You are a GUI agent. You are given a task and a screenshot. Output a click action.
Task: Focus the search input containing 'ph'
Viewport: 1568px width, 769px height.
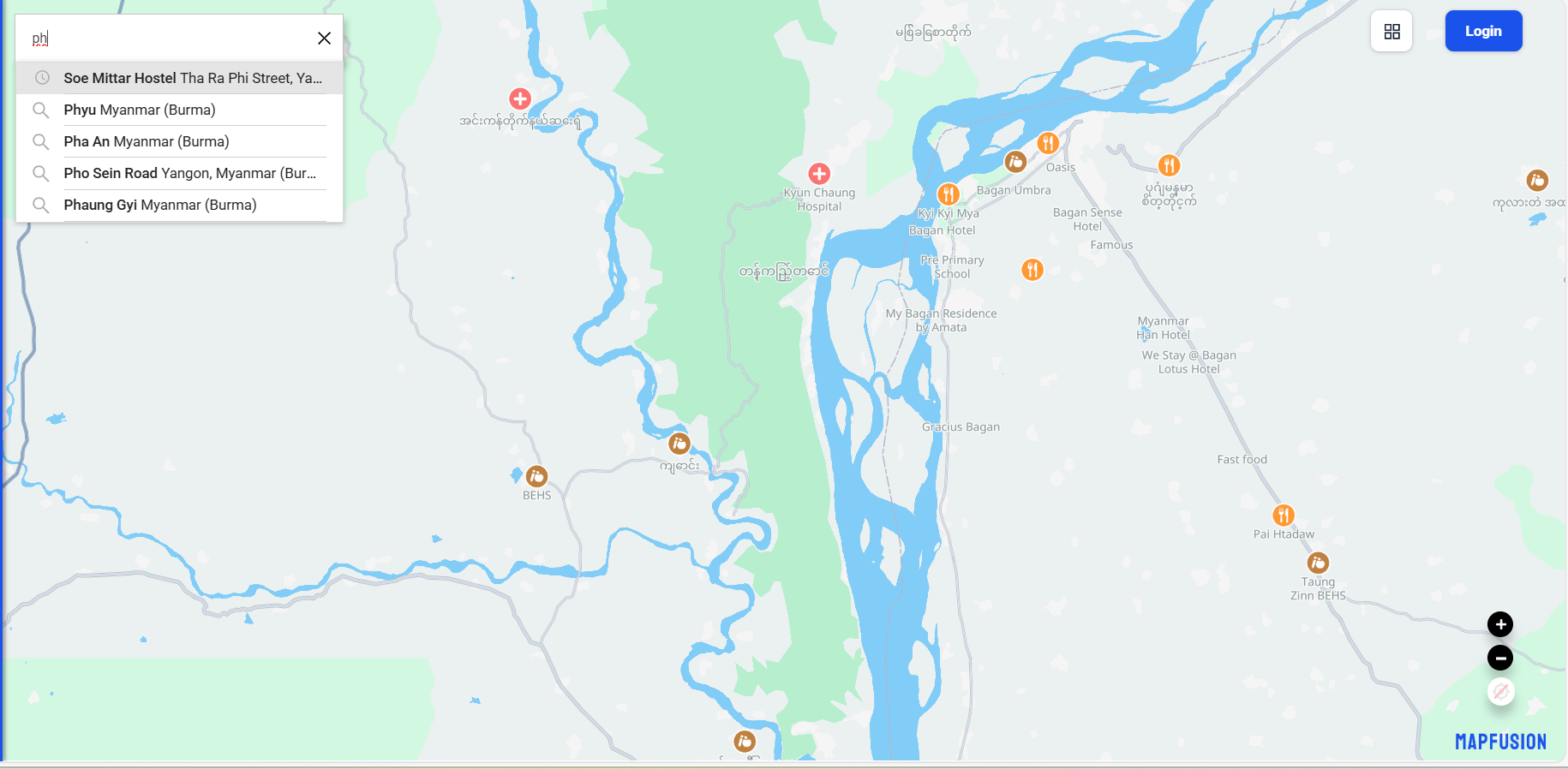pyautogui.click(x=167, y=38)
